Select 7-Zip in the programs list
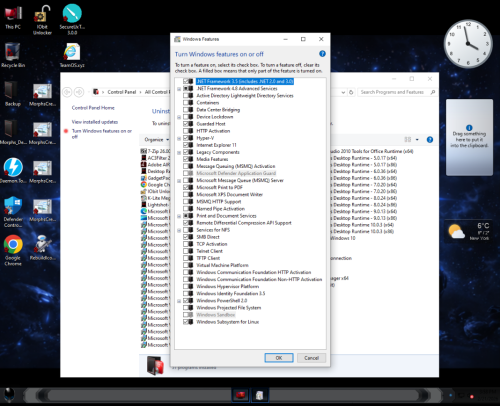The width and height of the screenshot is (500, 406). click(155, 151)
